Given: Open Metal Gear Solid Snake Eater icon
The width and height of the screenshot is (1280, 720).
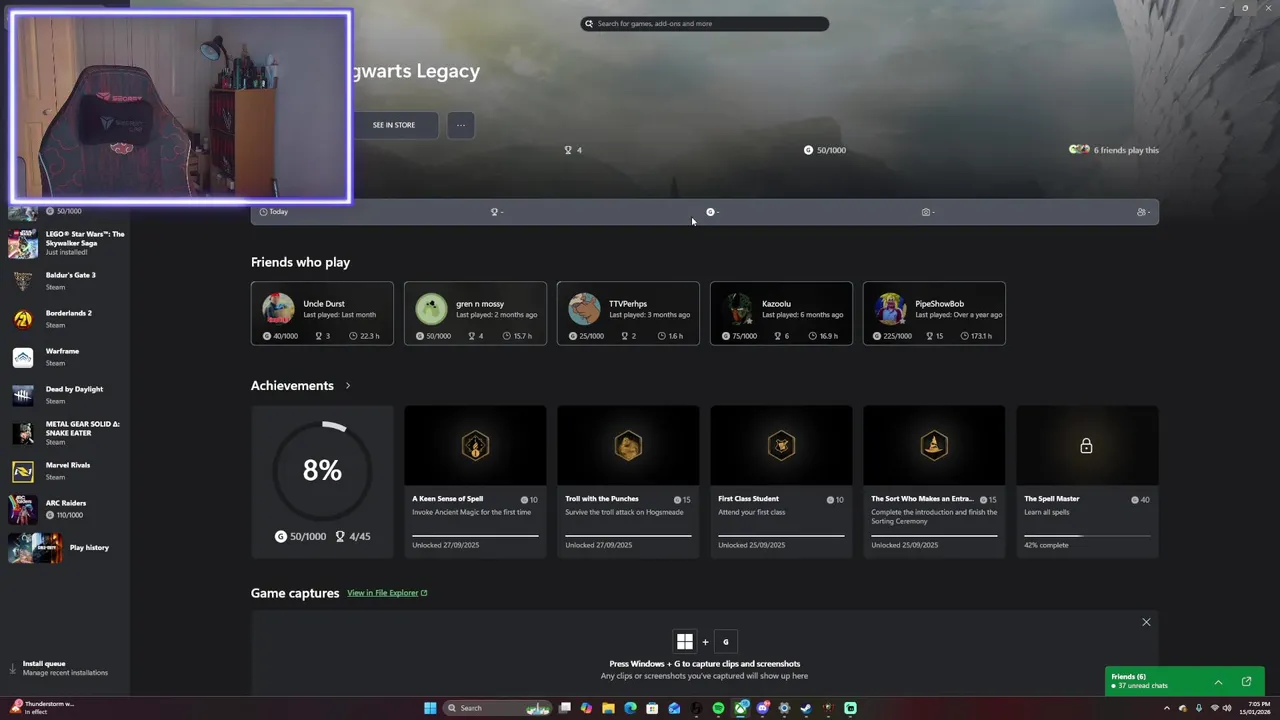Looking at the screenshot, I should [x=23, y=433].
